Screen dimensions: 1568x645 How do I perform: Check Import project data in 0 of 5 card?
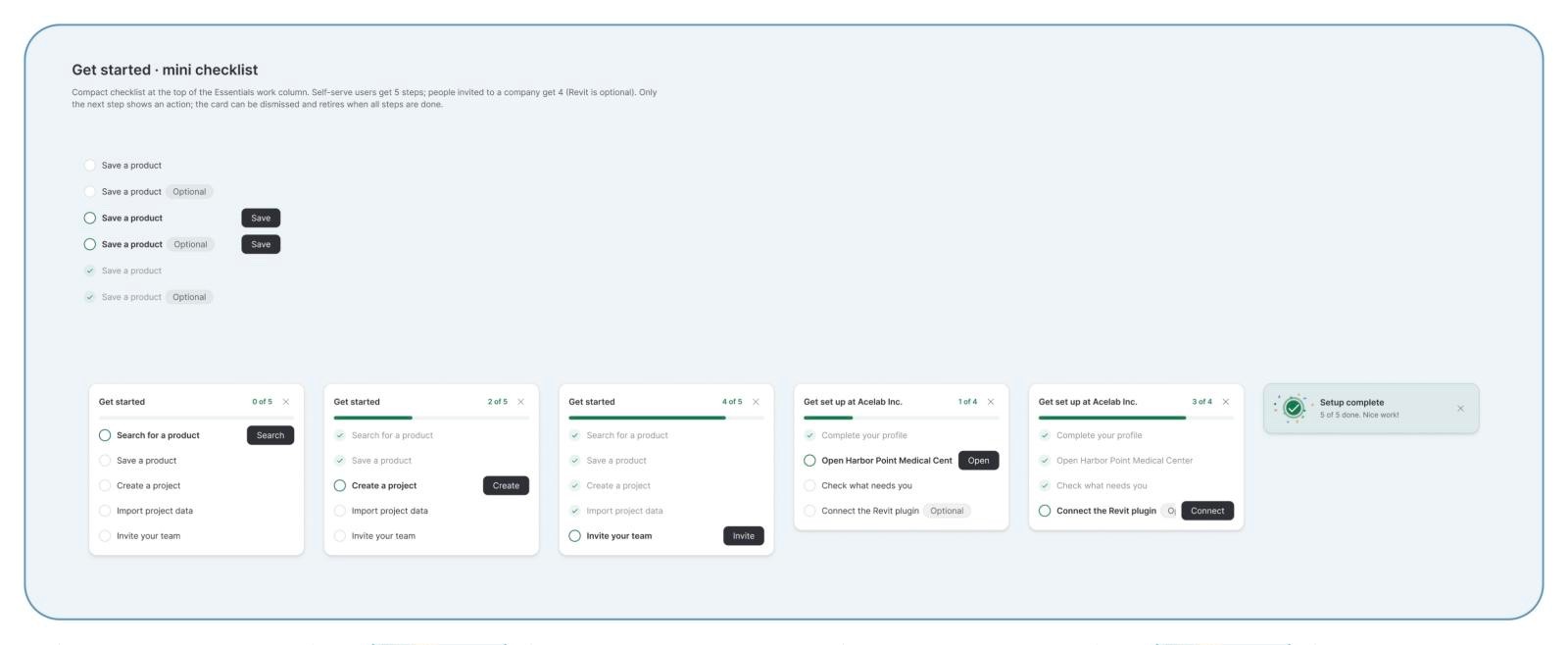105,511
